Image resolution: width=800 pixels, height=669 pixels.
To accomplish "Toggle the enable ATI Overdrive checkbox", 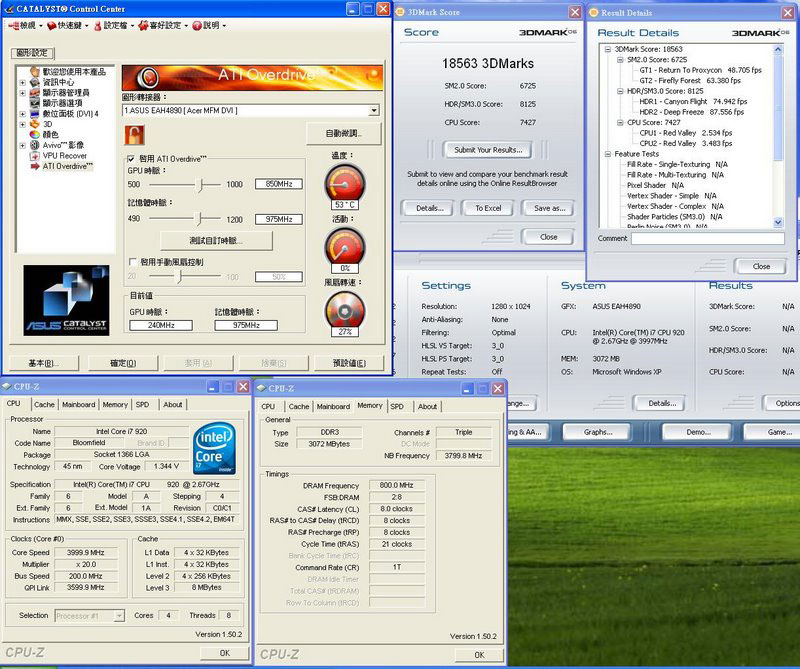I will [131, 159].
